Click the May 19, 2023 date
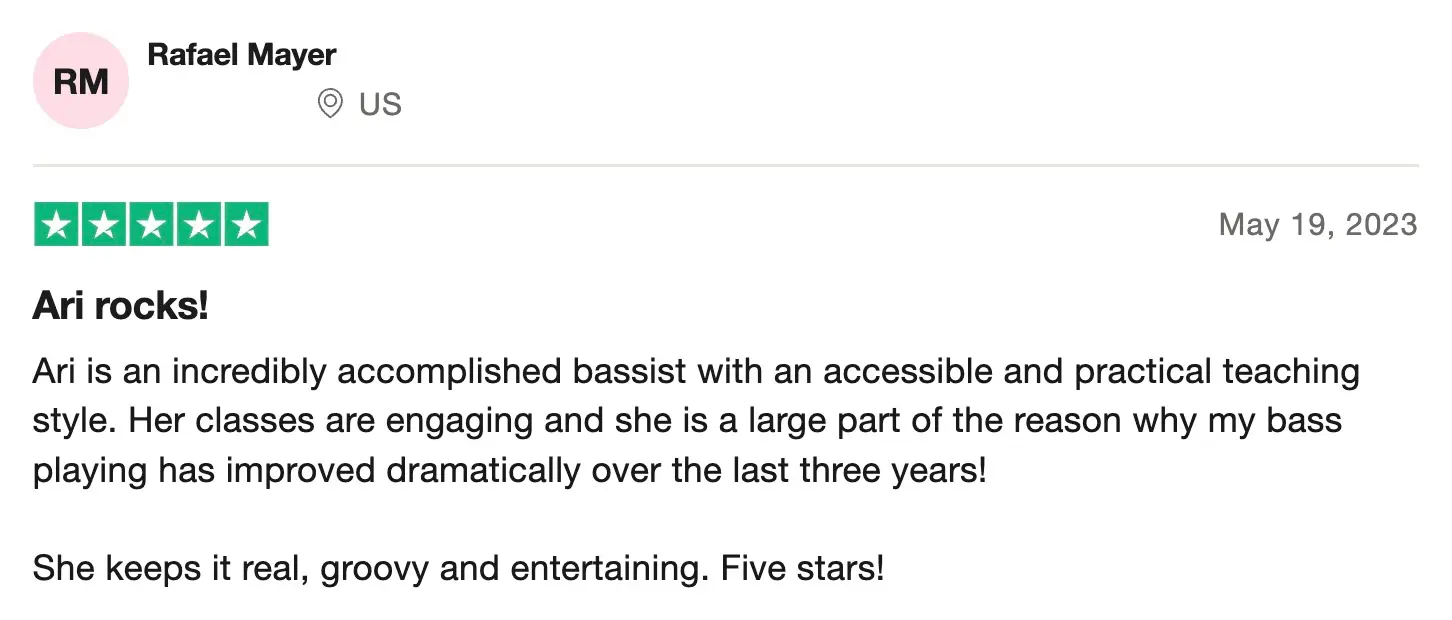Screen dimensions: 1452x620 click(1318, 224)
